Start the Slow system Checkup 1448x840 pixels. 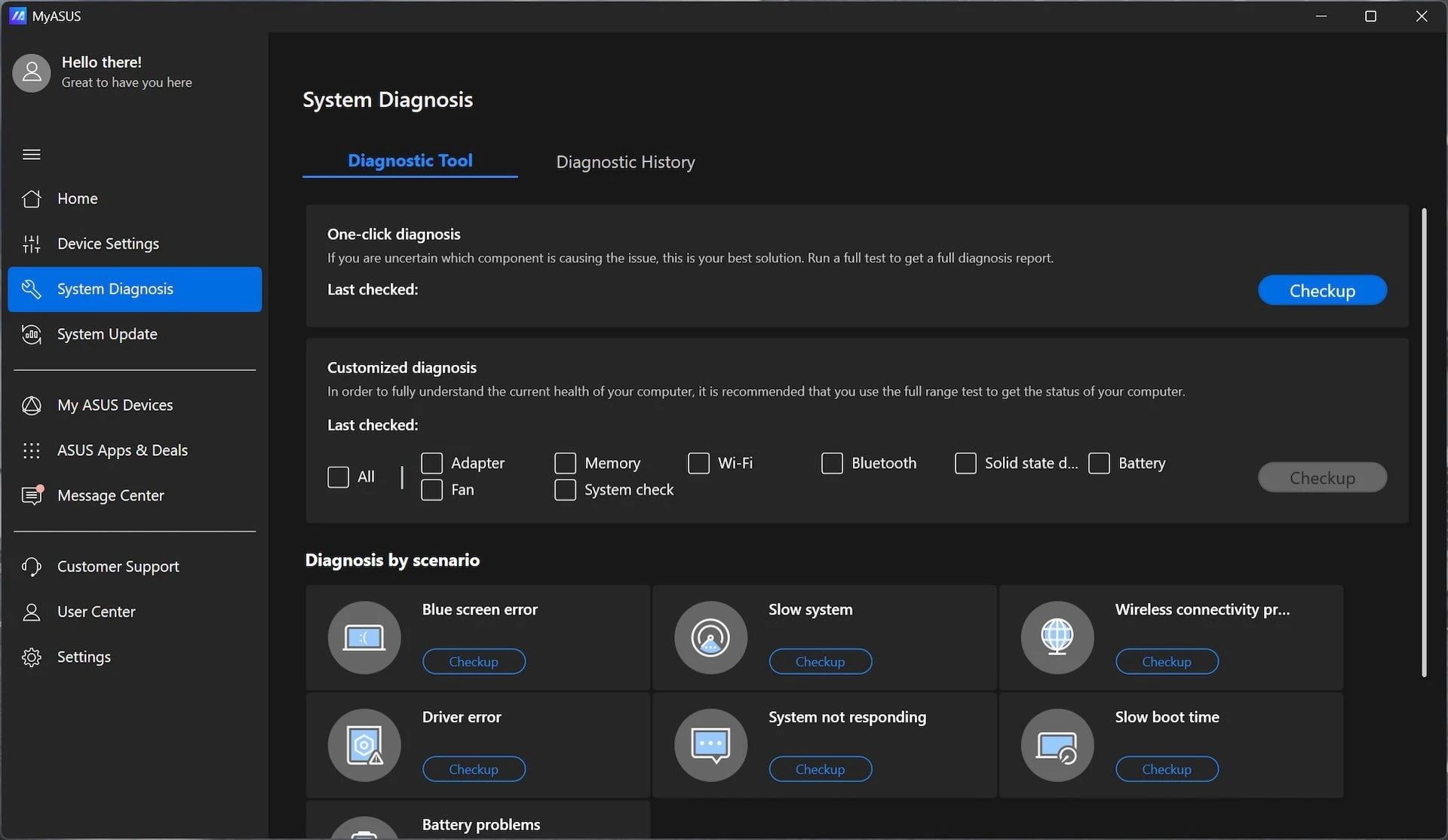click(820, 661)
